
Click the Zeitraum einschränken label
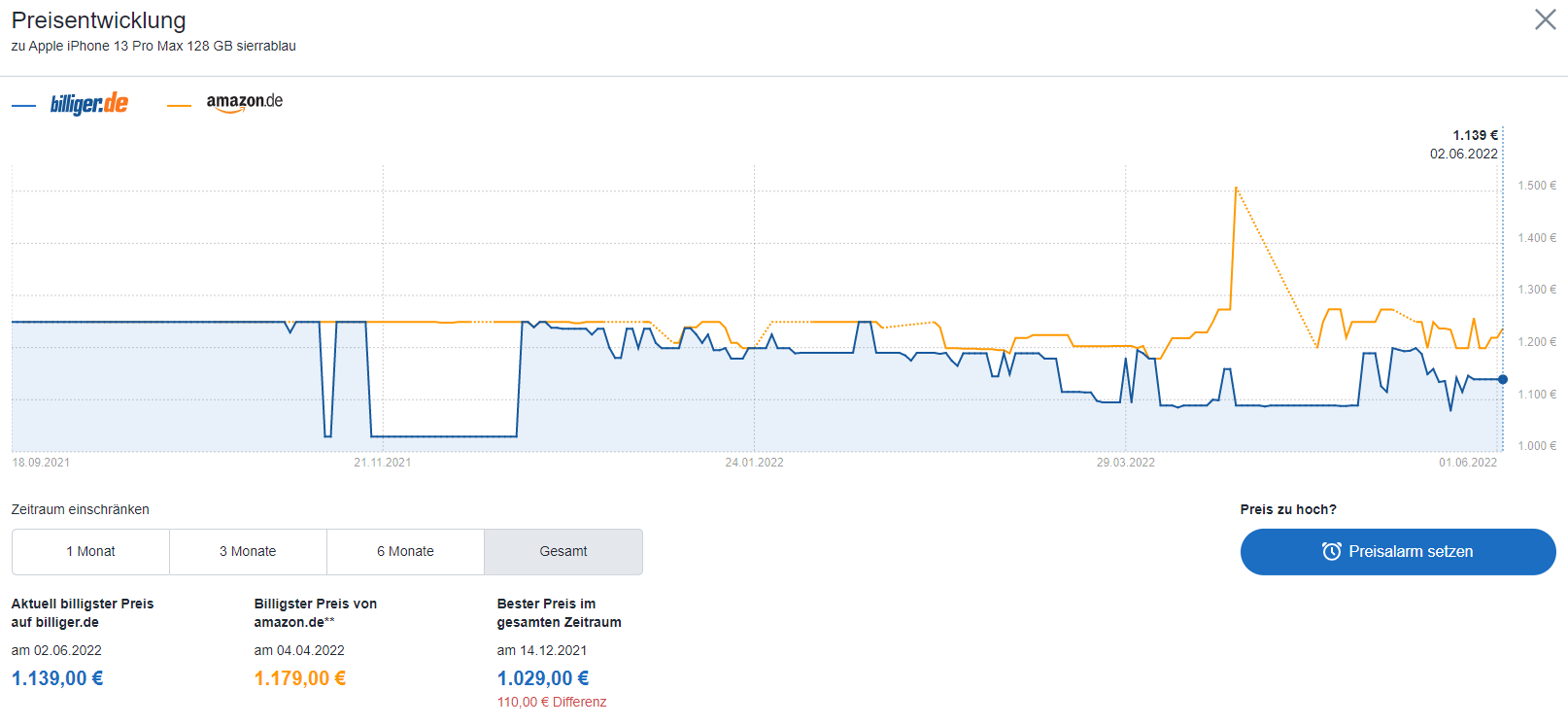click(x=80, y=509)
